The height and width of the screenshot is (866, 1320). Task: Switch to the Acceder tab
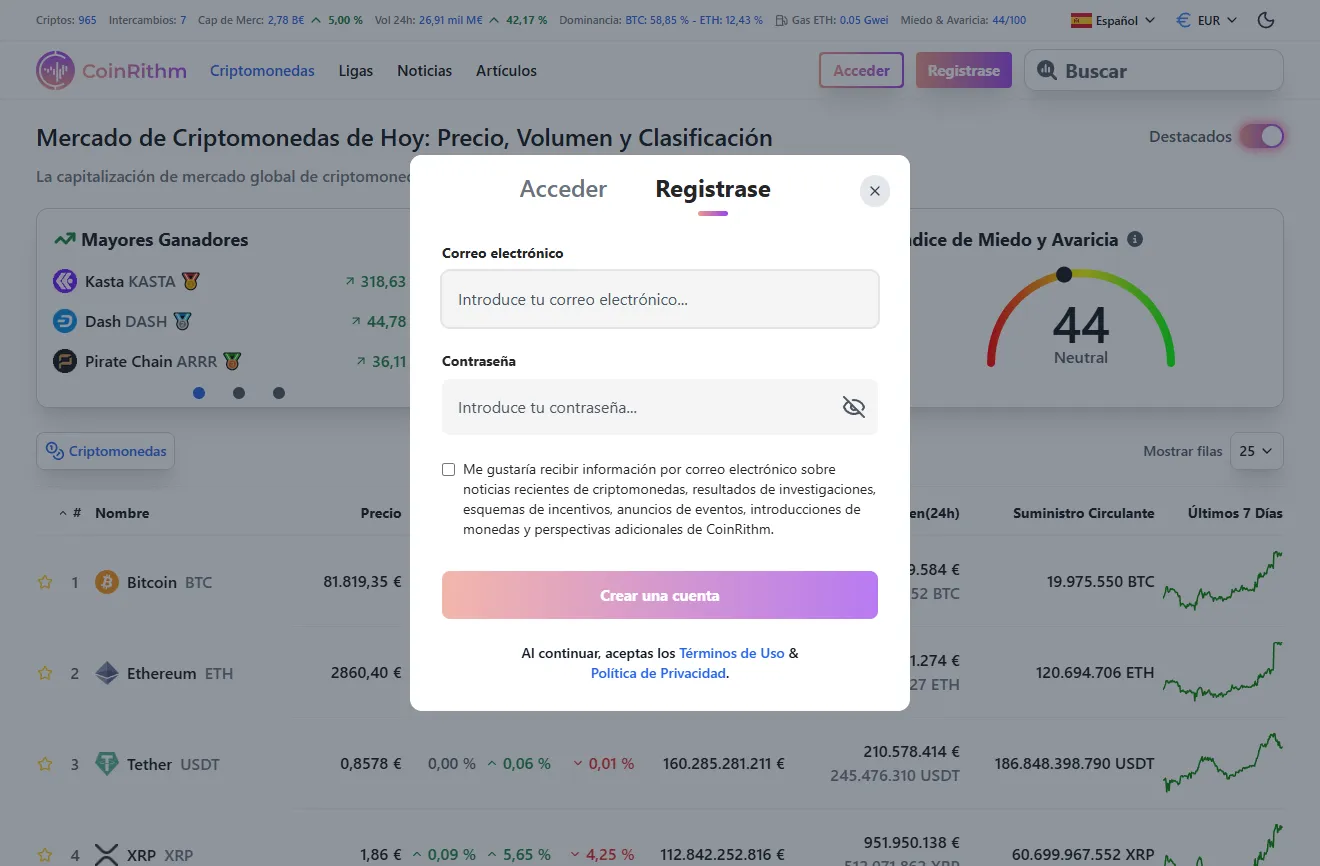point(563,189)
